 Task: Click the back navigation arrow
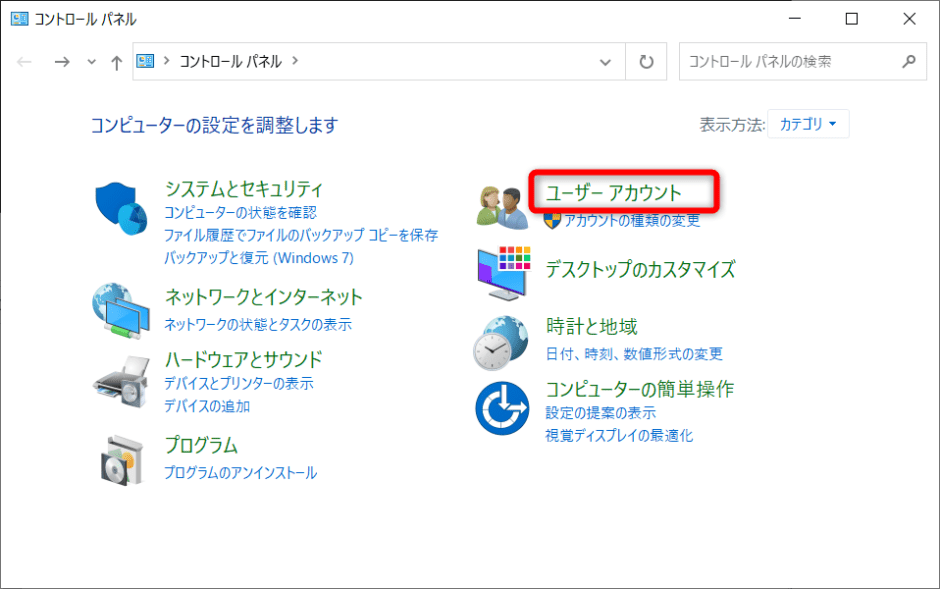pyautogui.click(x=23, y=61)
